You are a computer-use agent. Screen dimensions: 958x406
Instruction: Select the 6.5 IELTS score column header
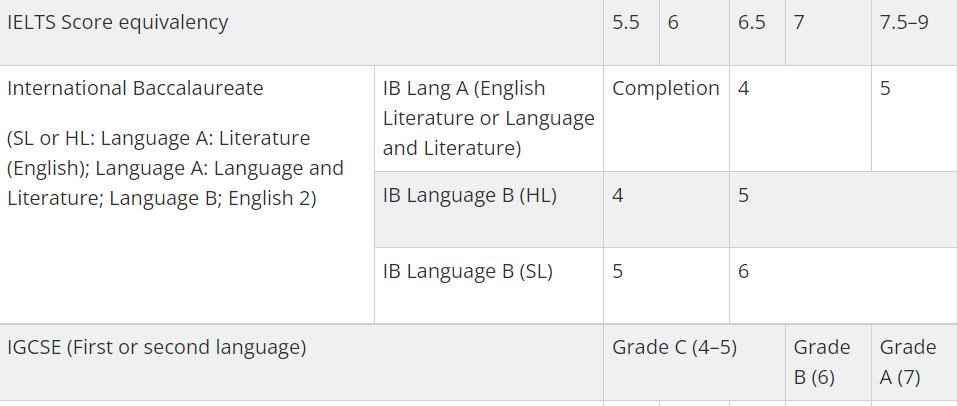point(757,32)
